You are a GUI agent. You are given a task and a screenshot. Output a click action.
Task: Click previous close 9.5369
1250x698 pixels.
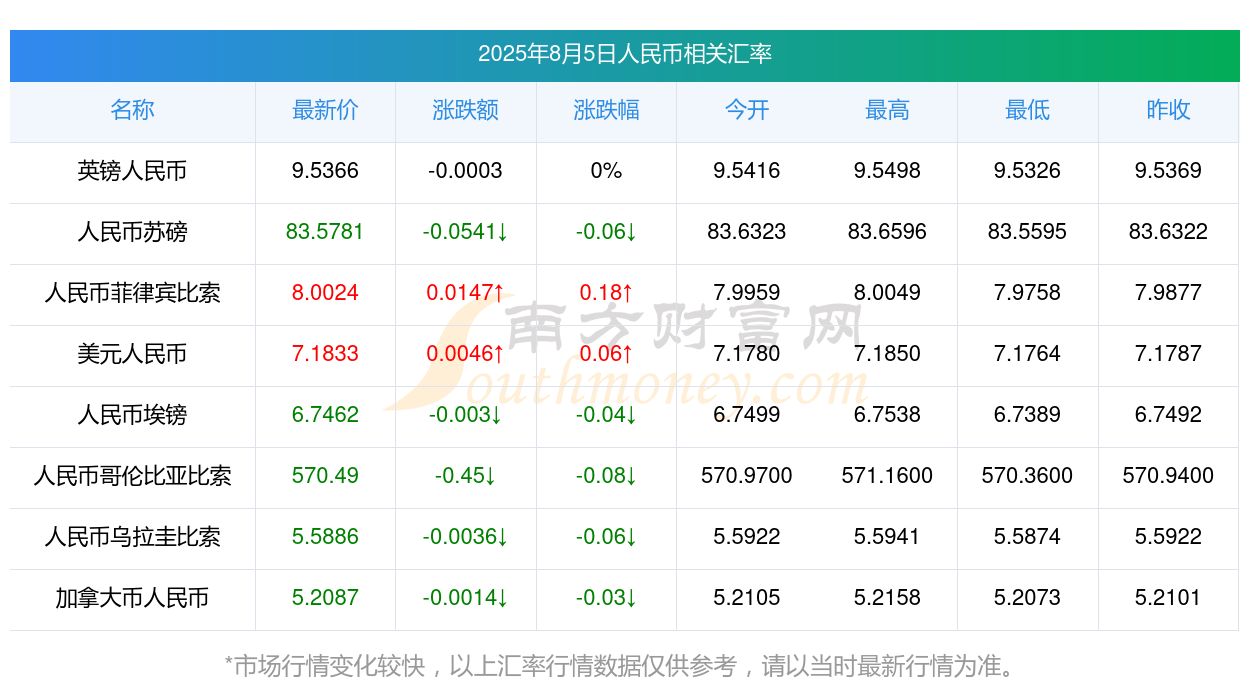(1168, 171)
